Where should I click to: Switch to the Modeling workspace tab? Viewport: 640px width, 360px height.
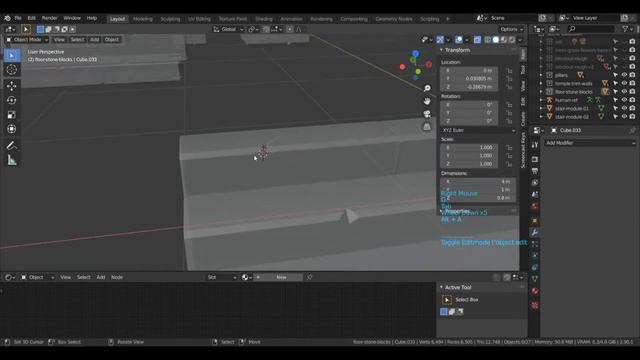click(x=142, y=19)
